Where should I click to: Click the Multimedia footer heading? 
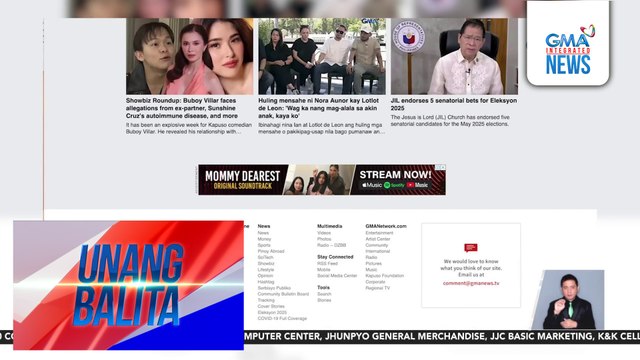329,226
